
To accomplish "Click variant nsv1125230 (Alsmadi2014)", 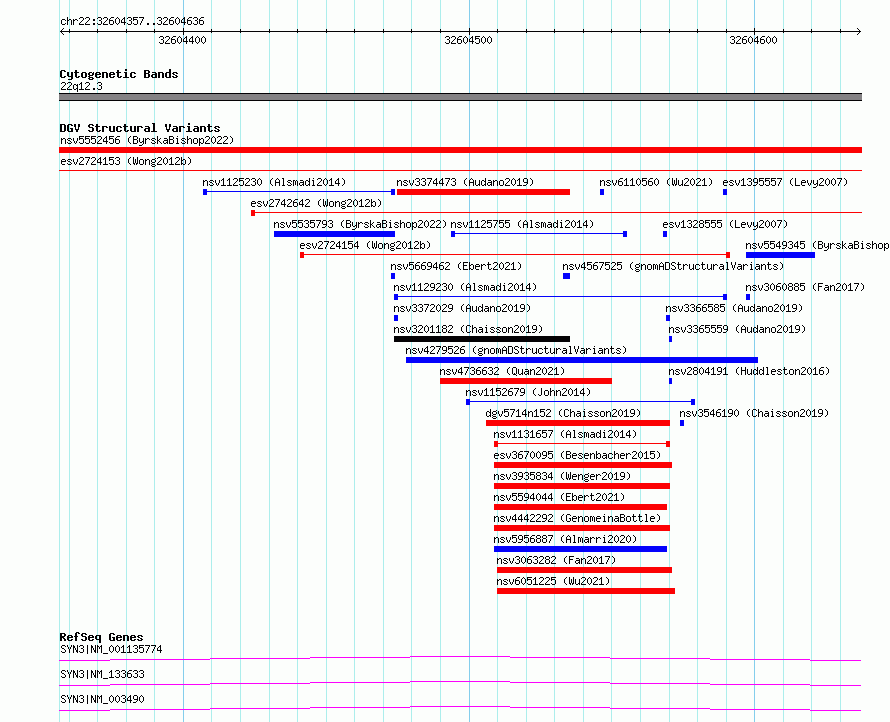I will (299, 192).
